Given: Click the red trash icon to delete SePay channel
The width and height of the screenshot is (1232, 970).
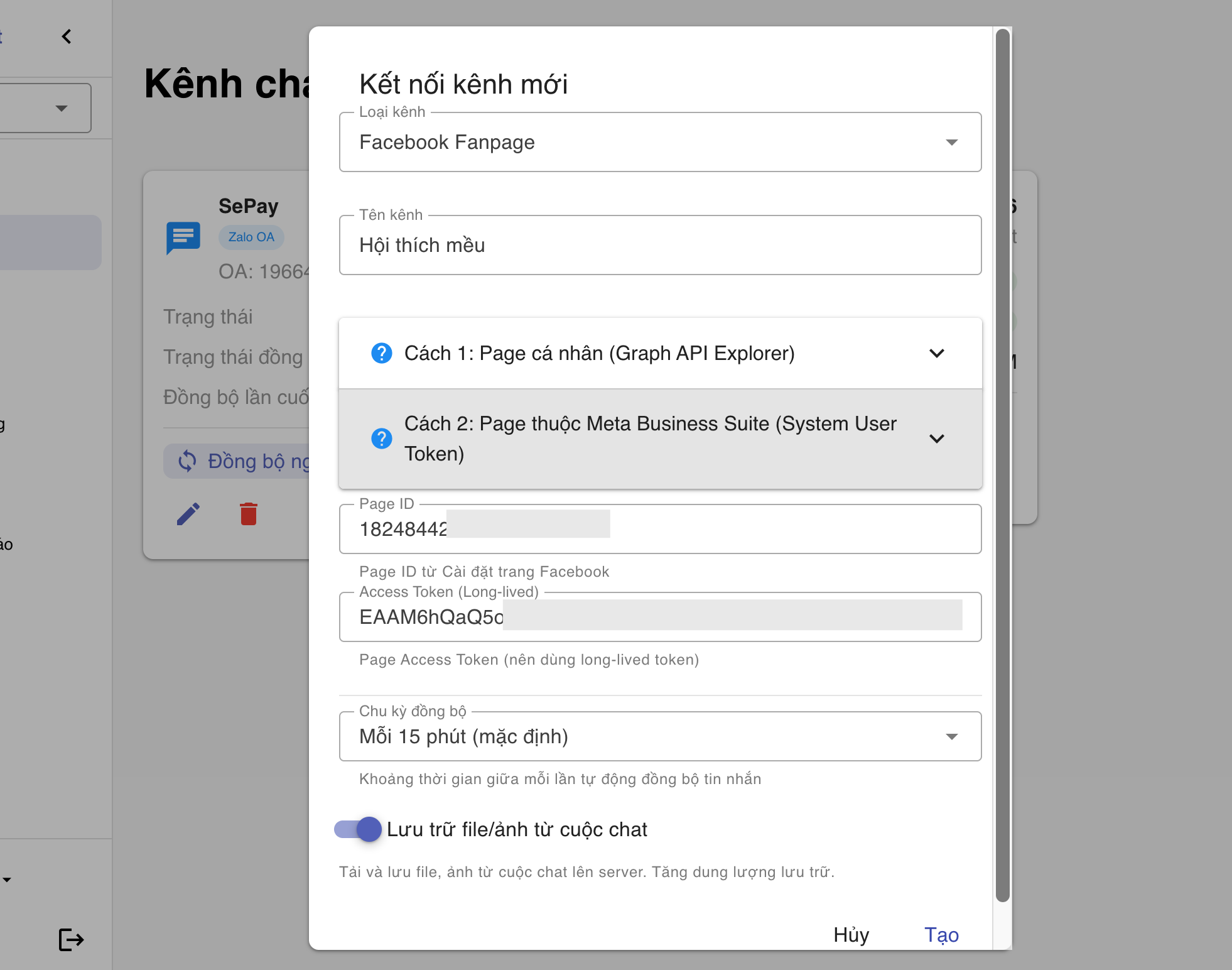Looking at the screenshot, I should [x=247, y=513].
